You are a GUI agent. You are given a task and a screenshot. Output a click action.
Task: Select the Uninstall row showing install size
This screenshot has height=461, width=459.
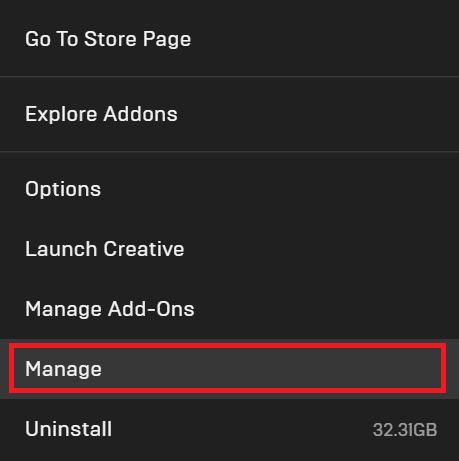[x=229, y=429]
